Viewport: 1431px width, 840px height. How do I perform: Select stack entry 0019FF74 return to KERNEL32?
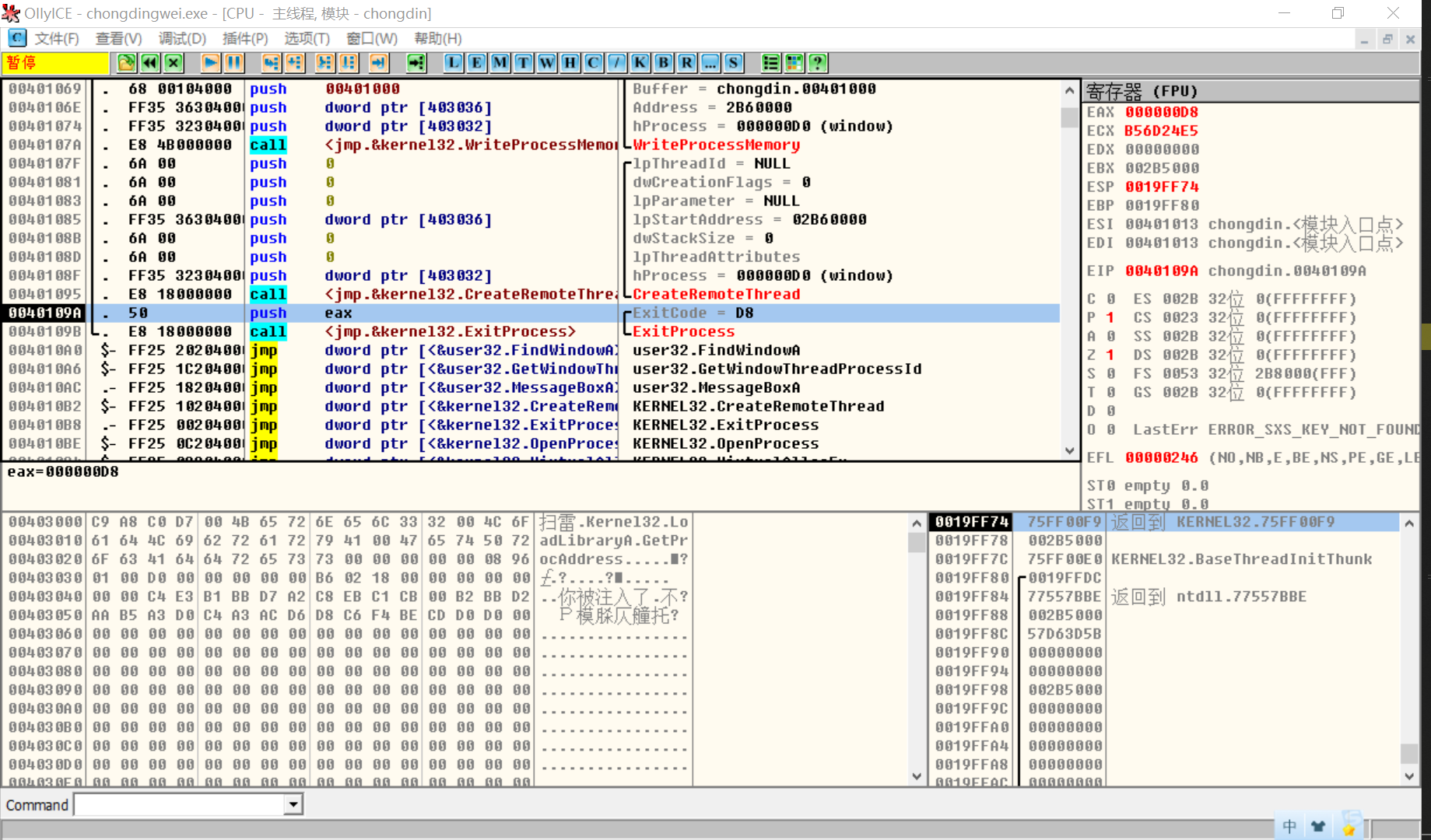point(1164,522)
